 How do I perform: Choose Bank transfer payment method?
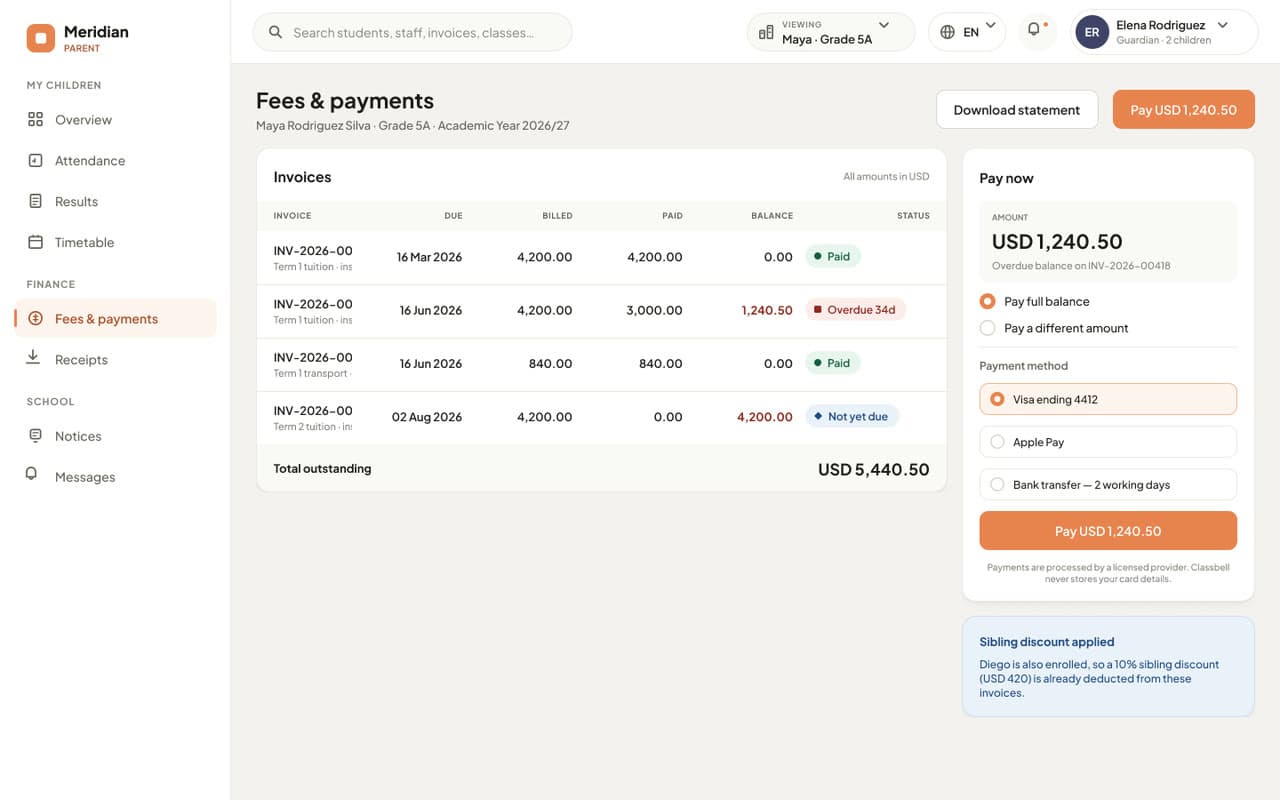point(1108,485)
